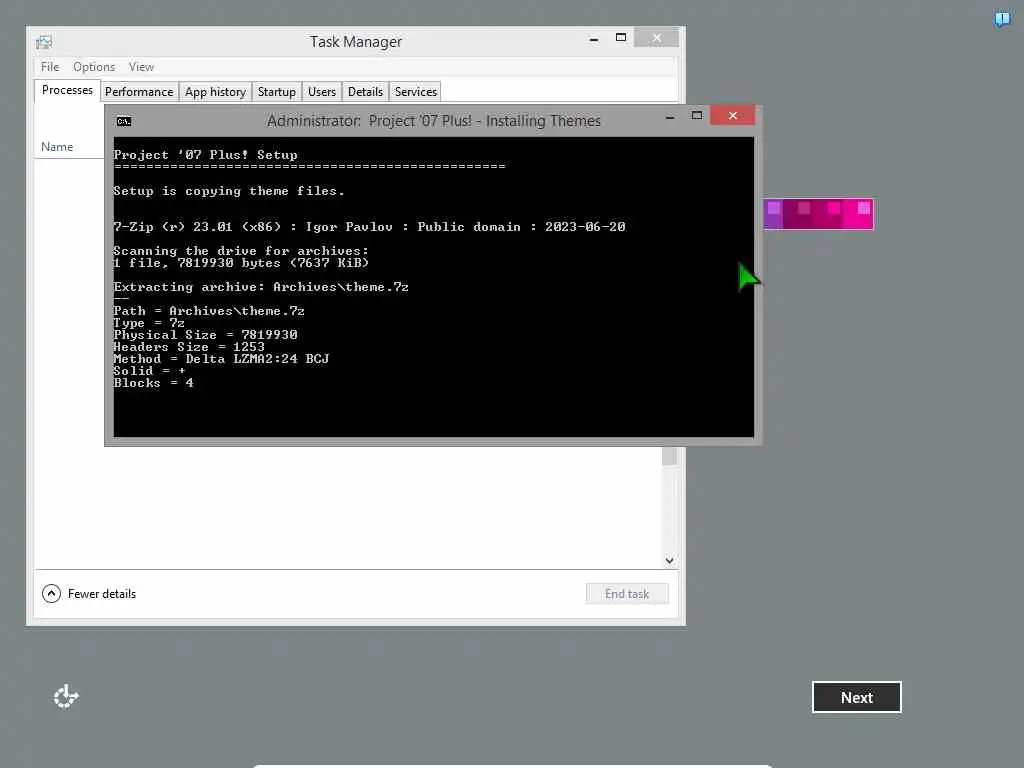Close the Installing Themes command window
Image resolution: width=1024 pixels, height=768 pixels.
(733, 116)
